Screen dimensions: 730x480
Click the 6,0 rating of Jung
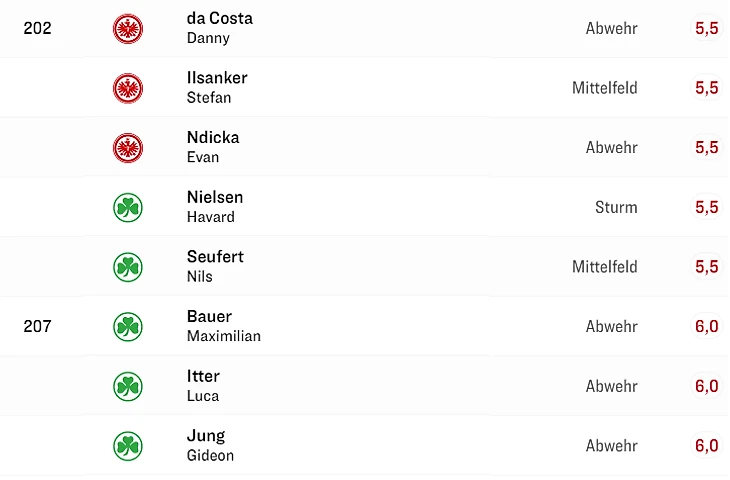click(x=706, y=446)
